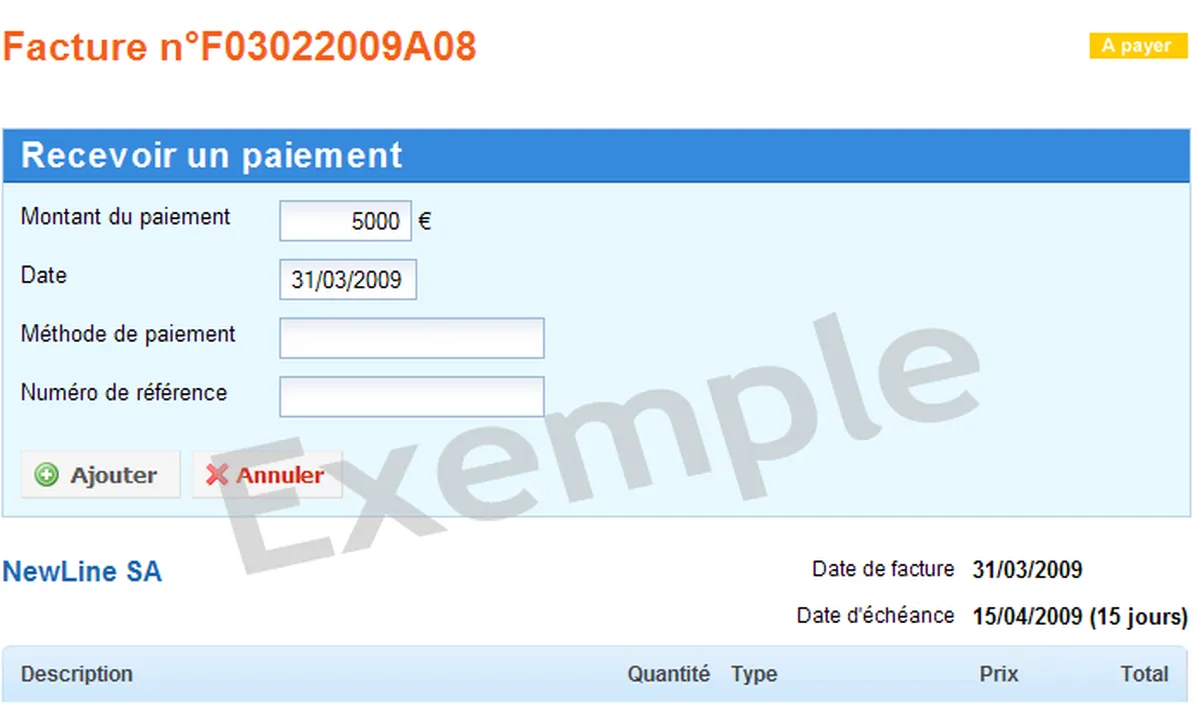Open the NewLine SA client link

[x=82, y=572]
